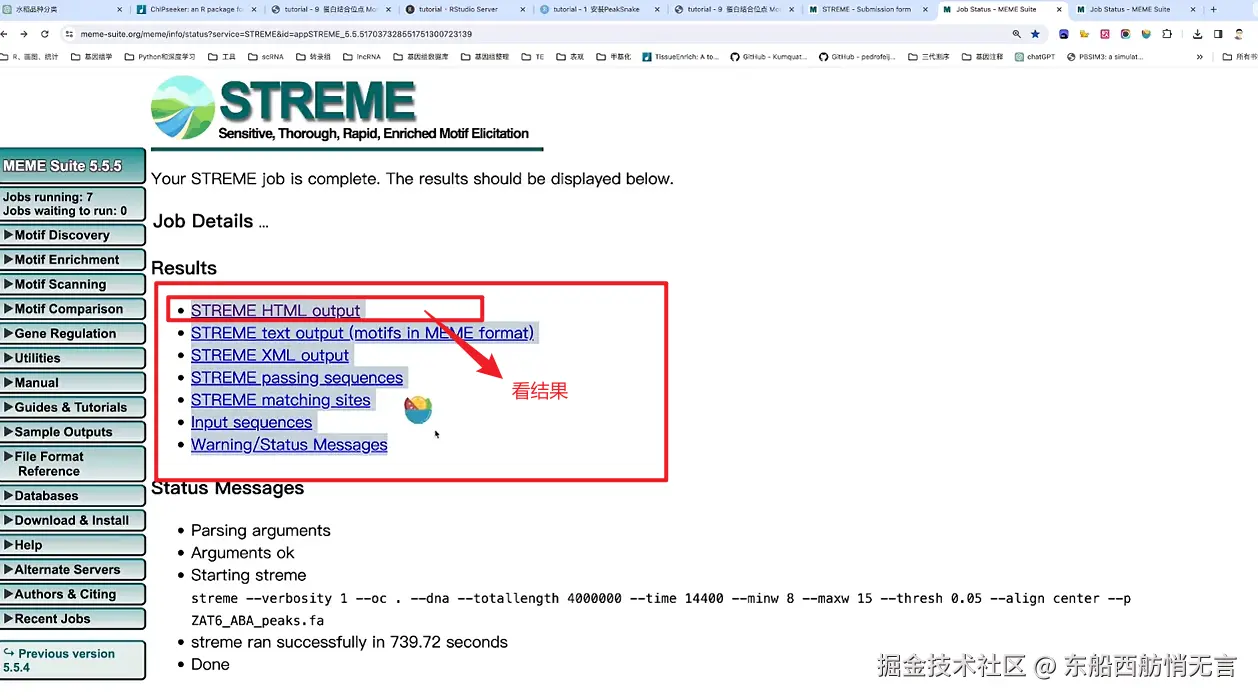The width and height of the screenshot is (1258, 700).
Task: Click the site info icon in address bar
Action: (x=69, y=34)
